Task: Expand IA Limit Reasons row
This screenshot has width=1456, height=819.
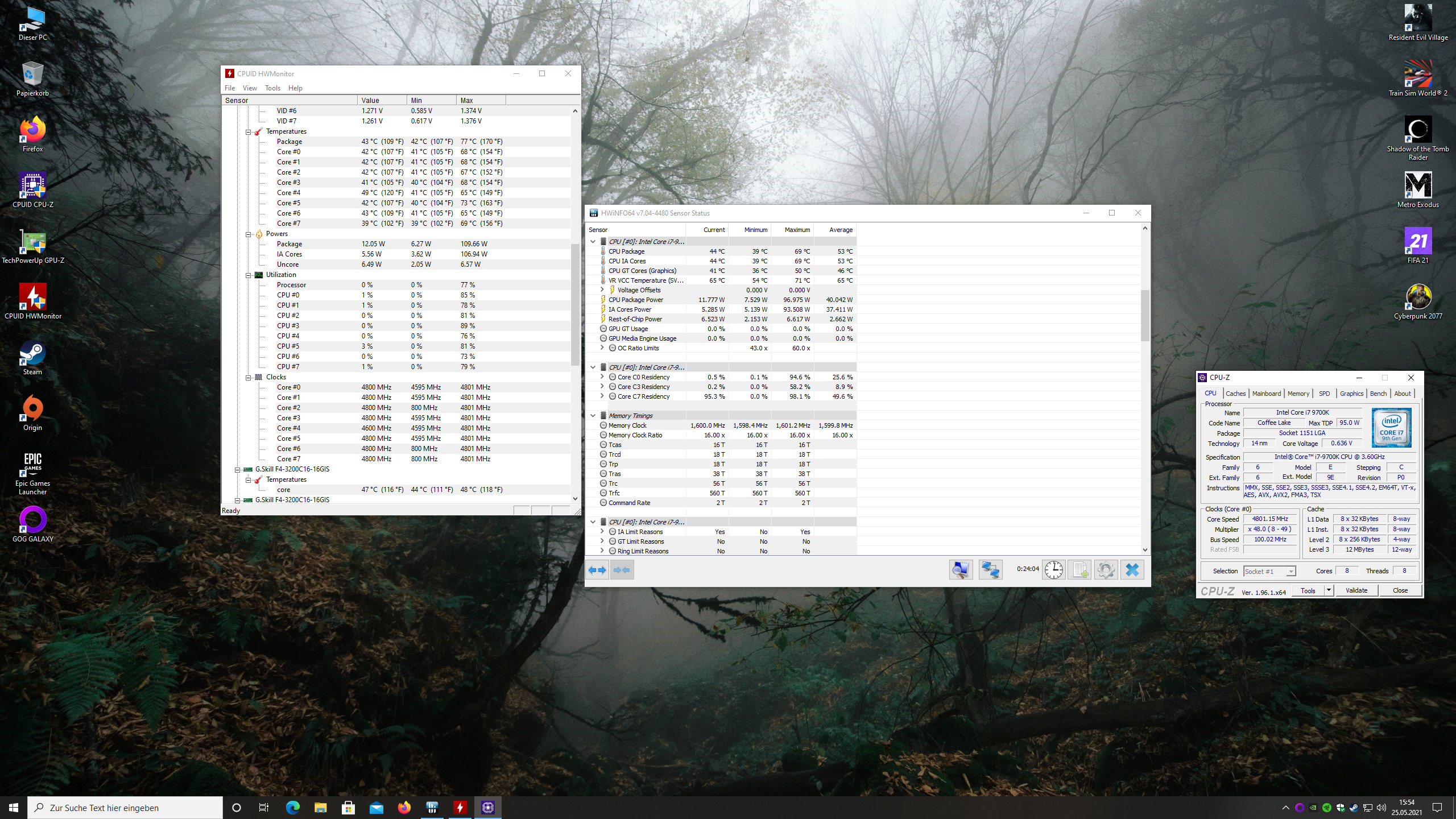Action: pos(602,532)
